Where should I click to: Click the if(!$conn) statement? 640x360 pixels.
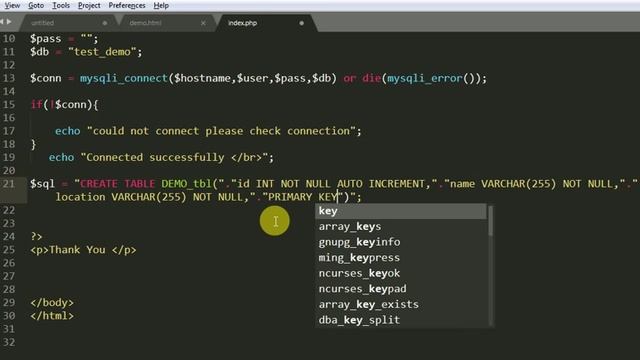64,104
